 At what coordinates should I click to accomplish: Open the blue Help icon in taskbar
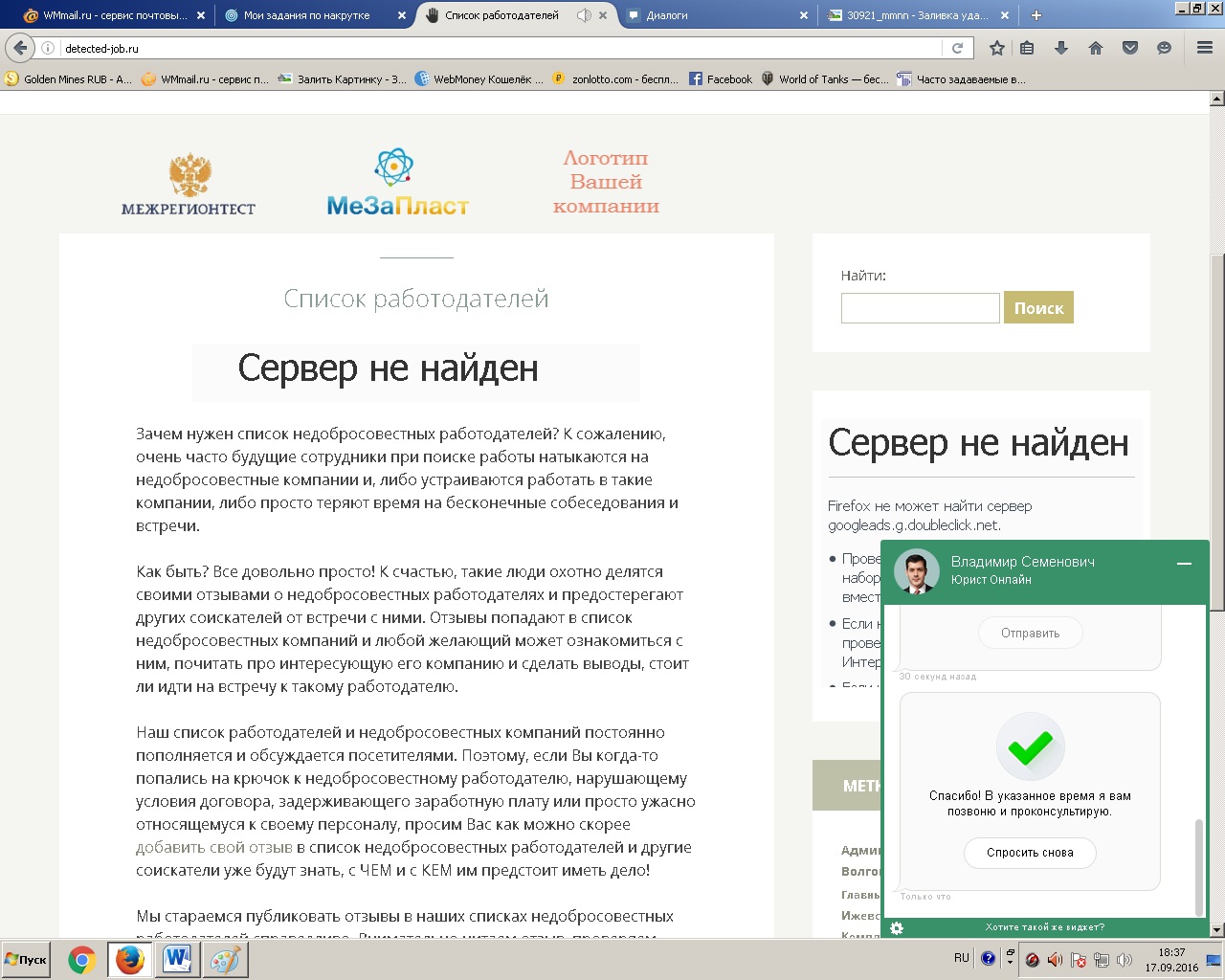click(x=989, y=958)
